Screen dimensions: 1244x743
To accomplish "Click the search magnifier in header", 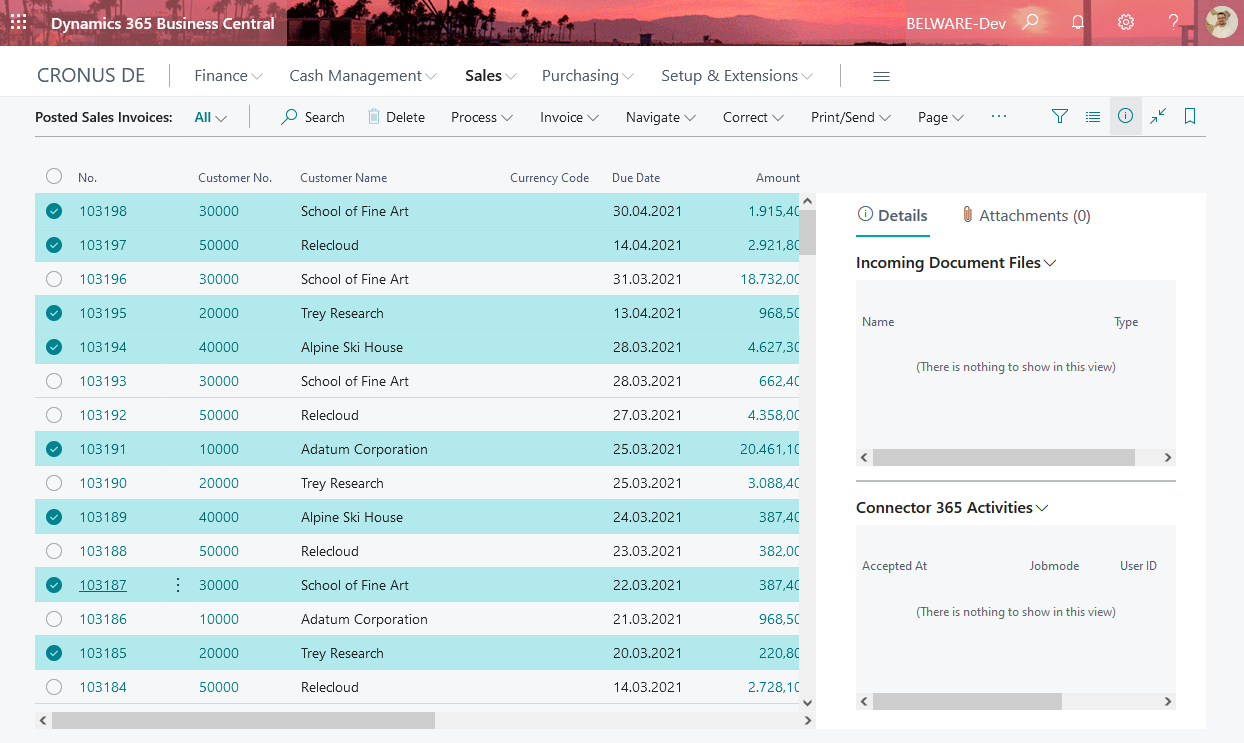I will point(1030,22).
